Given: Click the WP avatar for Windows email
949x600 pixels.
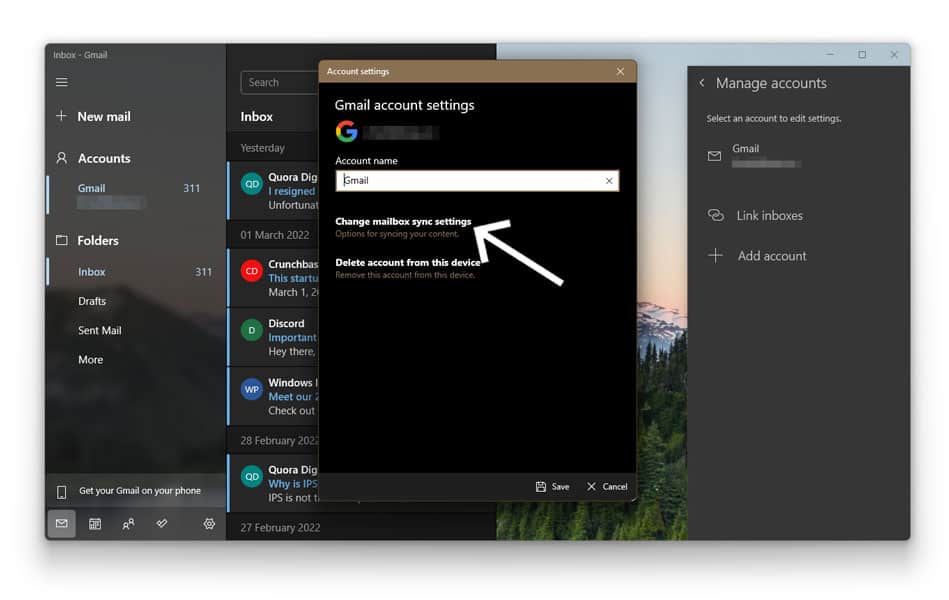Looking at the screenshot, I should coord(252,389).
